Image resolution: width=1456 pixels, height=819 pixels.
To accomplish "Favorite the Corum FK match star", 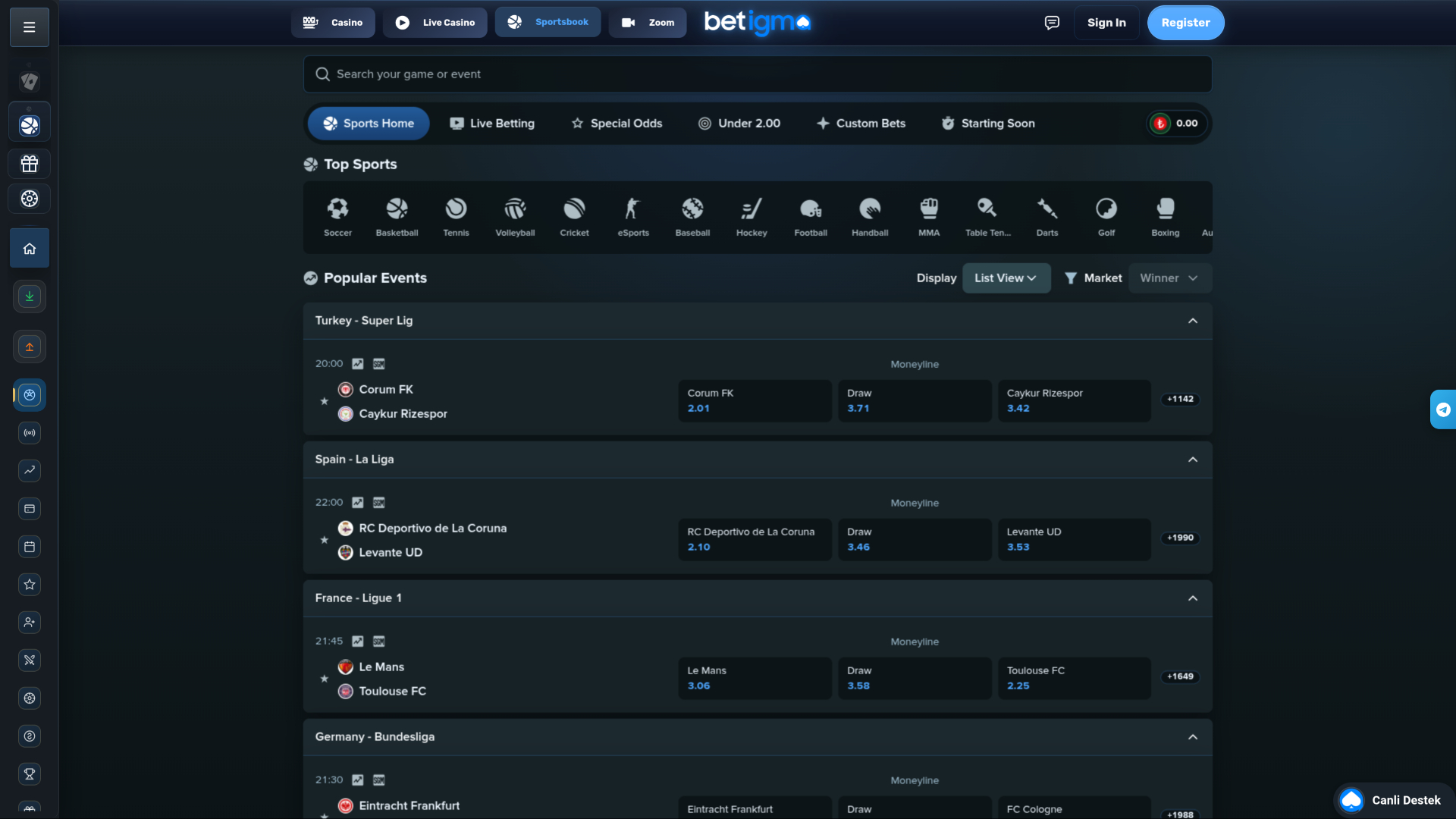I will pos(324,401).
